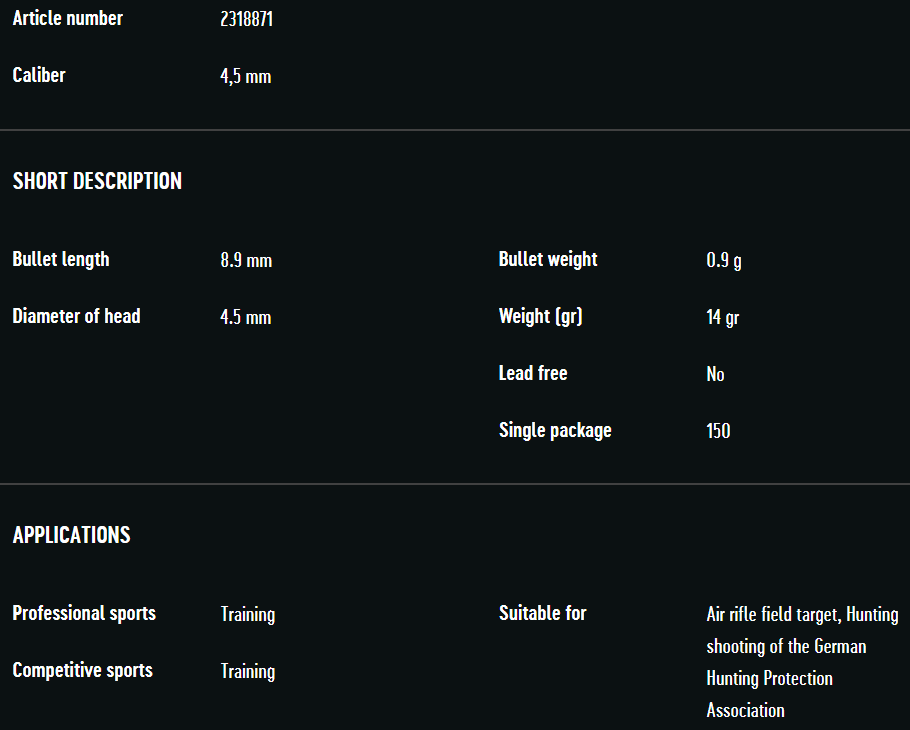Image resolution: width=910 pixels, height=730 pixels.
Task: Select the 8.9 mm bullet length value
Action: (246, 261)
